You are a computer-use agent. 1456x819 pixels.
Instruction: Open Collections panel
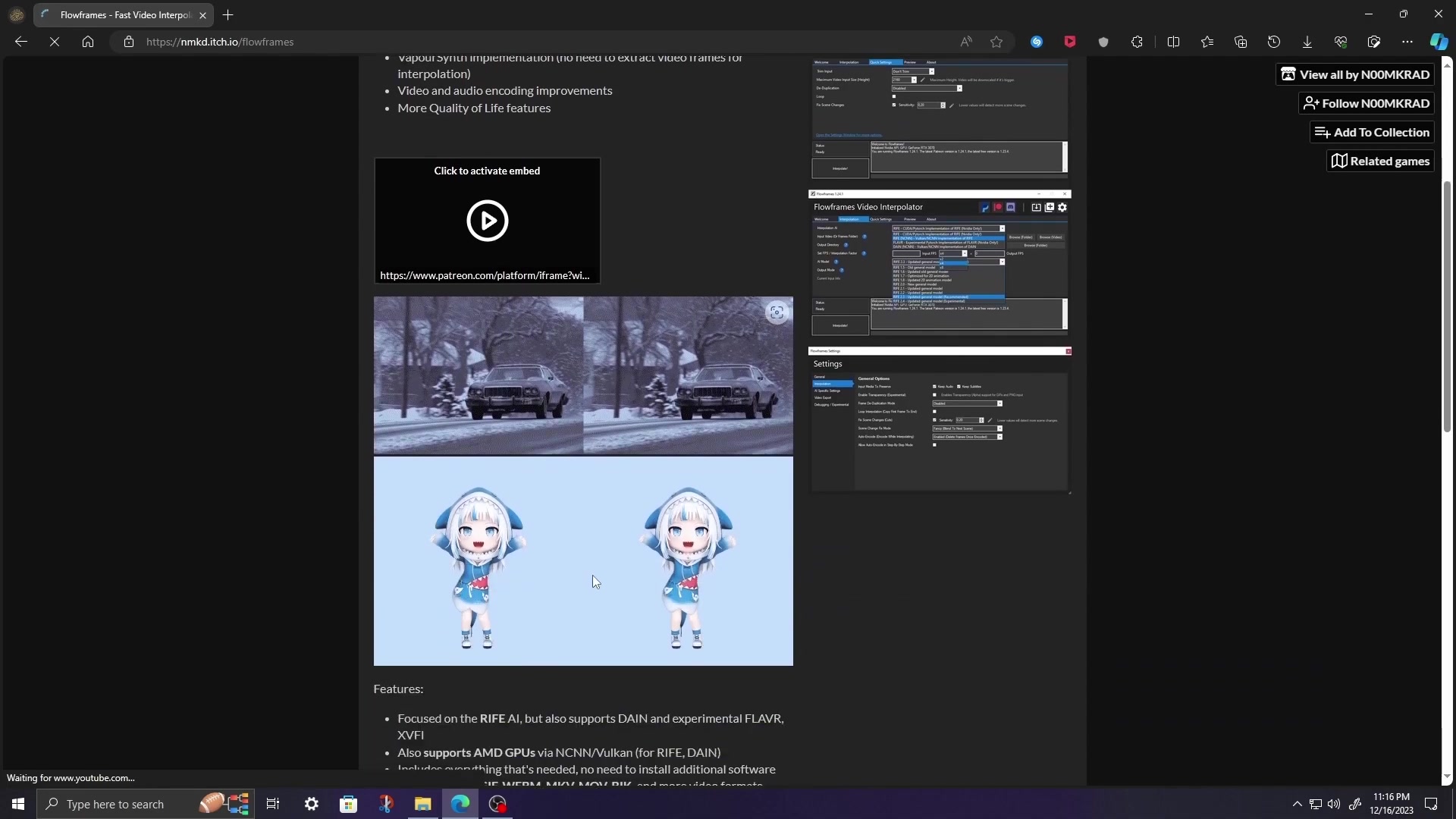point(1241,42)
